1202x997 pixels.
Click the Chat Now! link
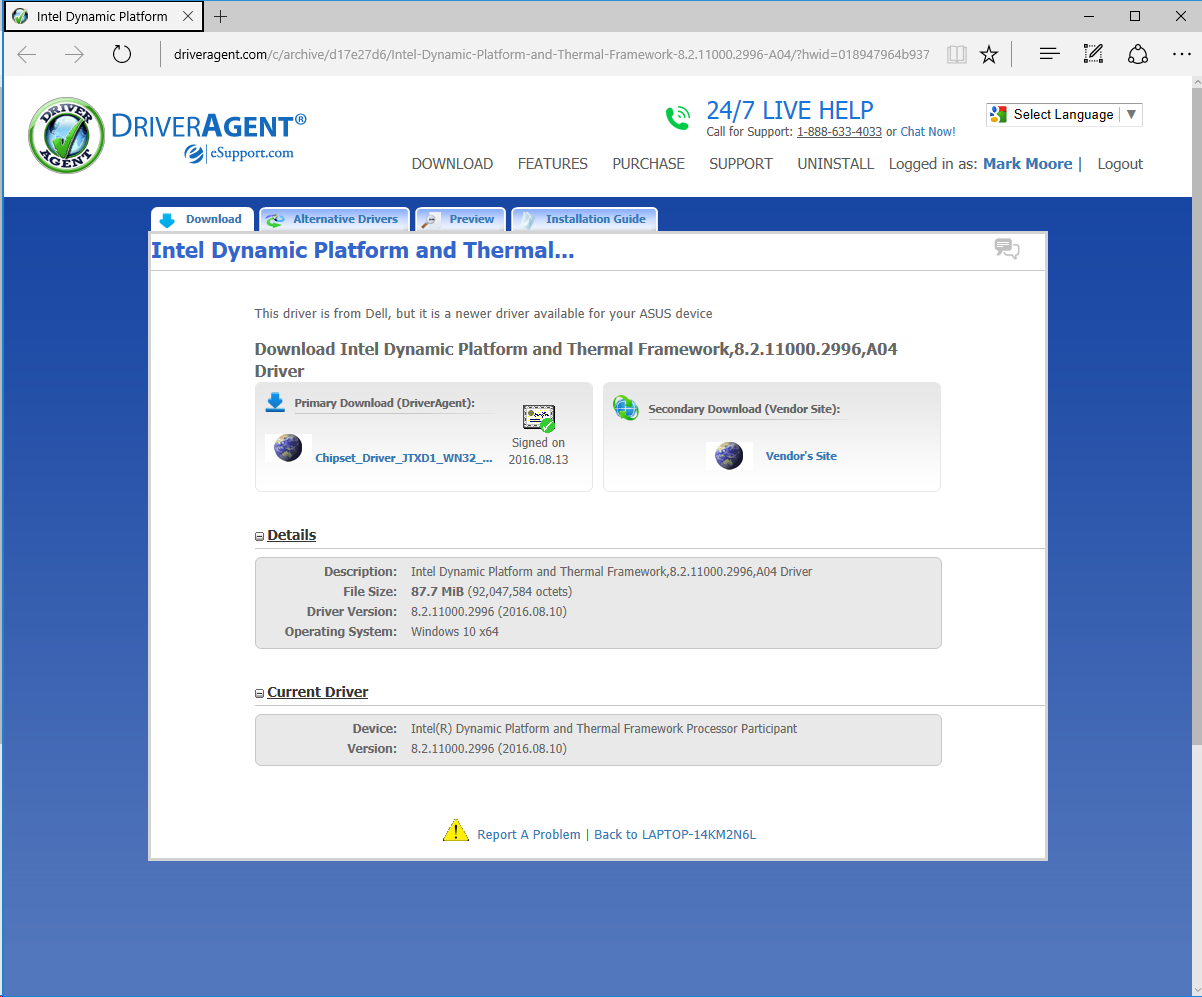click(928, 132)
